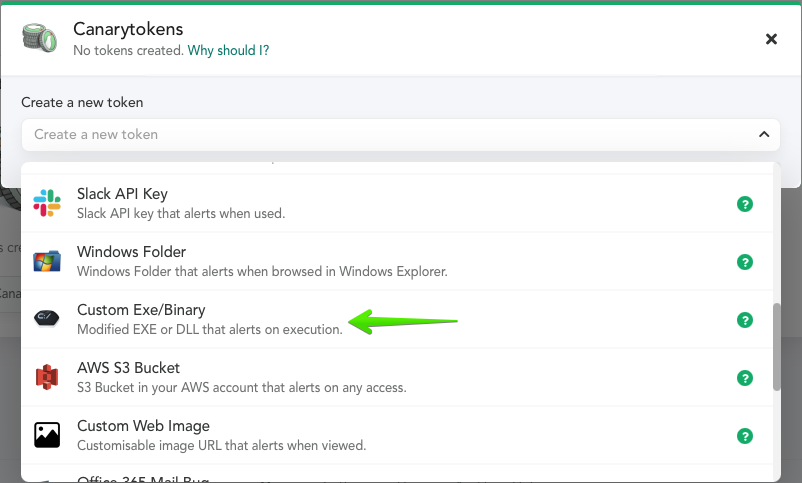The width and height of the screenshot is (802, 483).
Task: Click the Custom Exe/Binary terminal icon
Action: [47, 318]
